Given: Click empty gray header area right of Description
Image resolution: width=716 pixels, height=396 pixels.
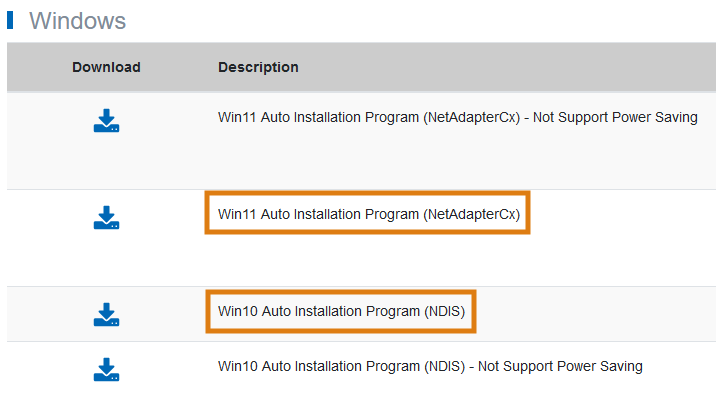Looking at the screenshot, I should click(507, 67).
